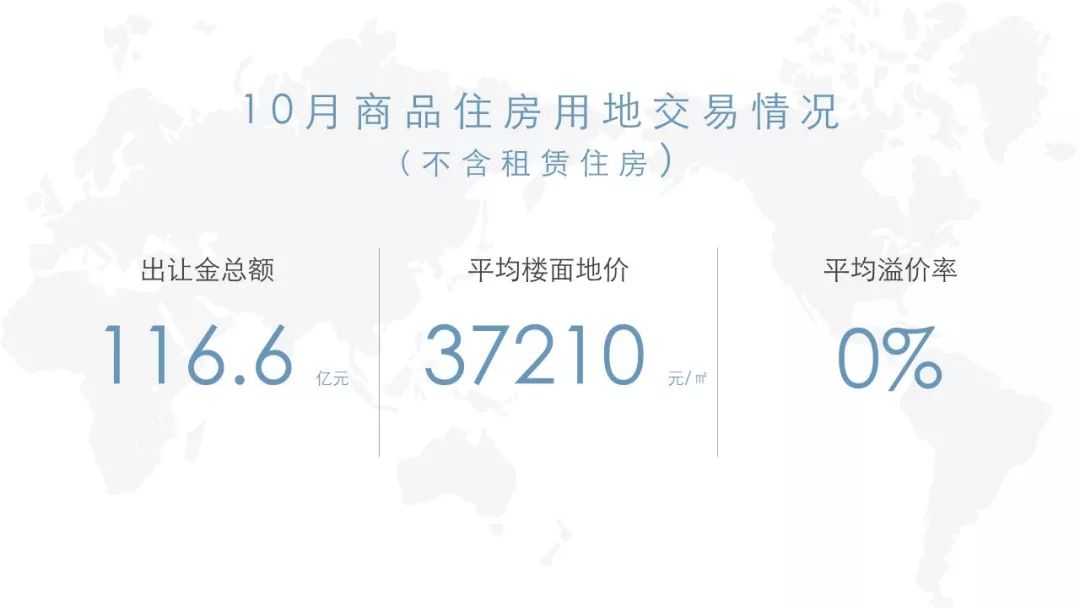Click the value 37210
Image resolution: width=1080 pixels, height=608 pixels.
click(534, 355)
